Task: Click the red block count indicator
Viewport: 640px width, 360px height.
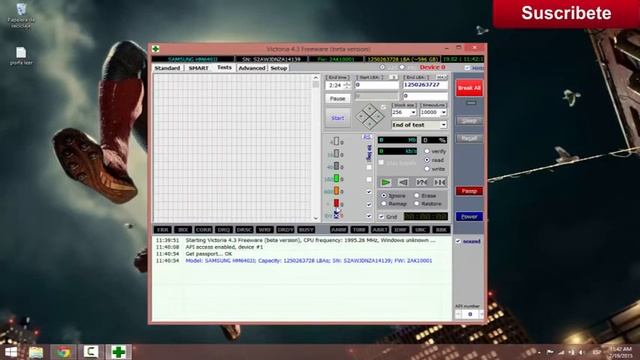Action: point(337,203)
